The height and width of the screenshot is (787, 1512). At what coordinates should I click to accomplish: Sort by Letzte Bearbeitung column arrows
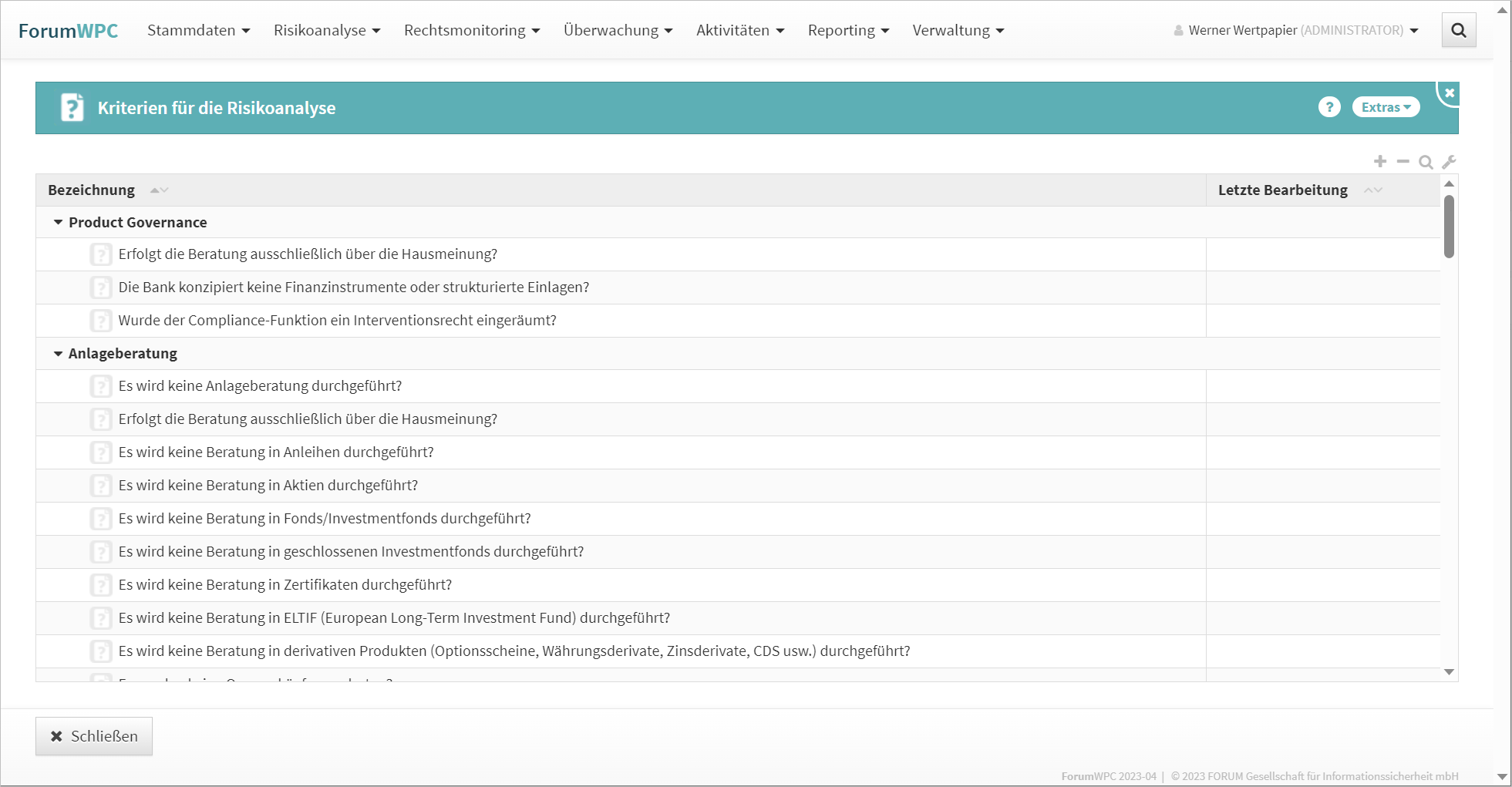click(1373, 190)
